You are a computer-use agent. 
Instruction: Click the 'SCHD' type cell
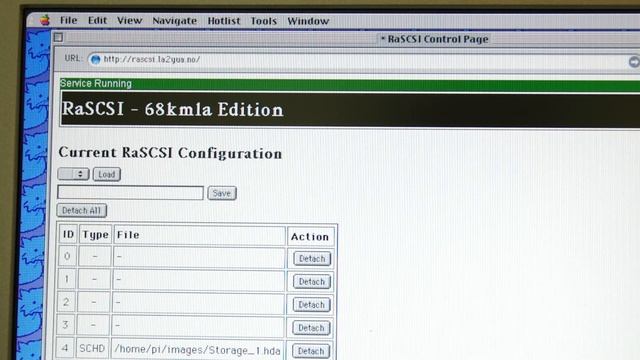pos(92,349)
